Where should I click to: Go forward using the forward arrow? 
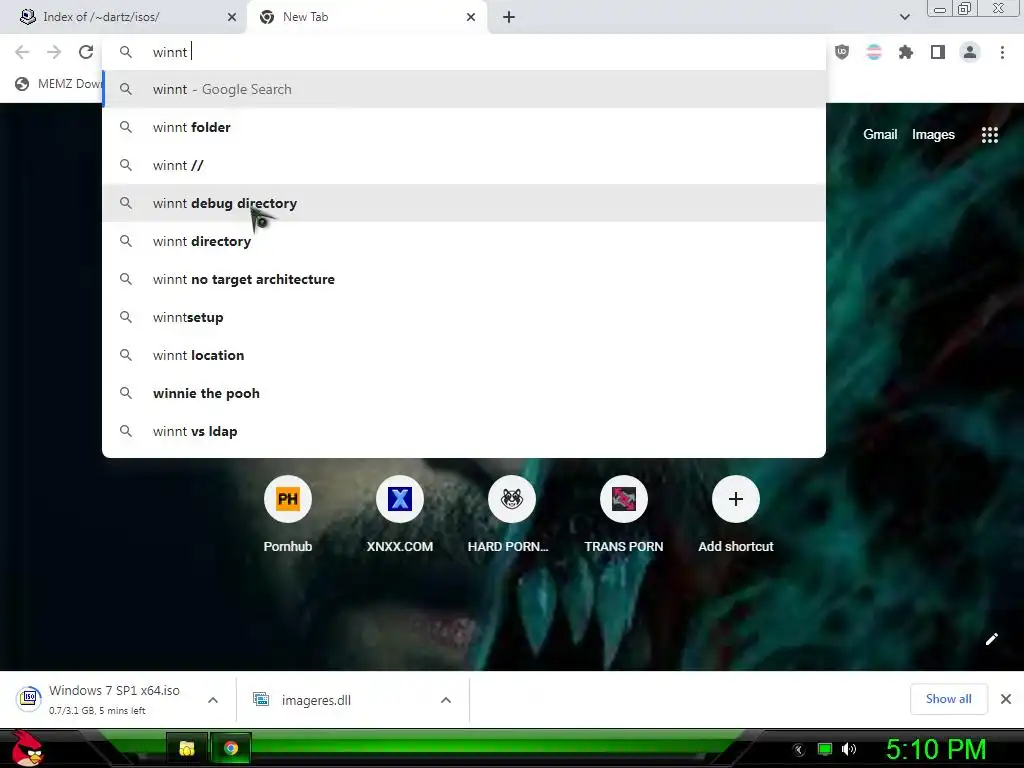tap(54, 52)
